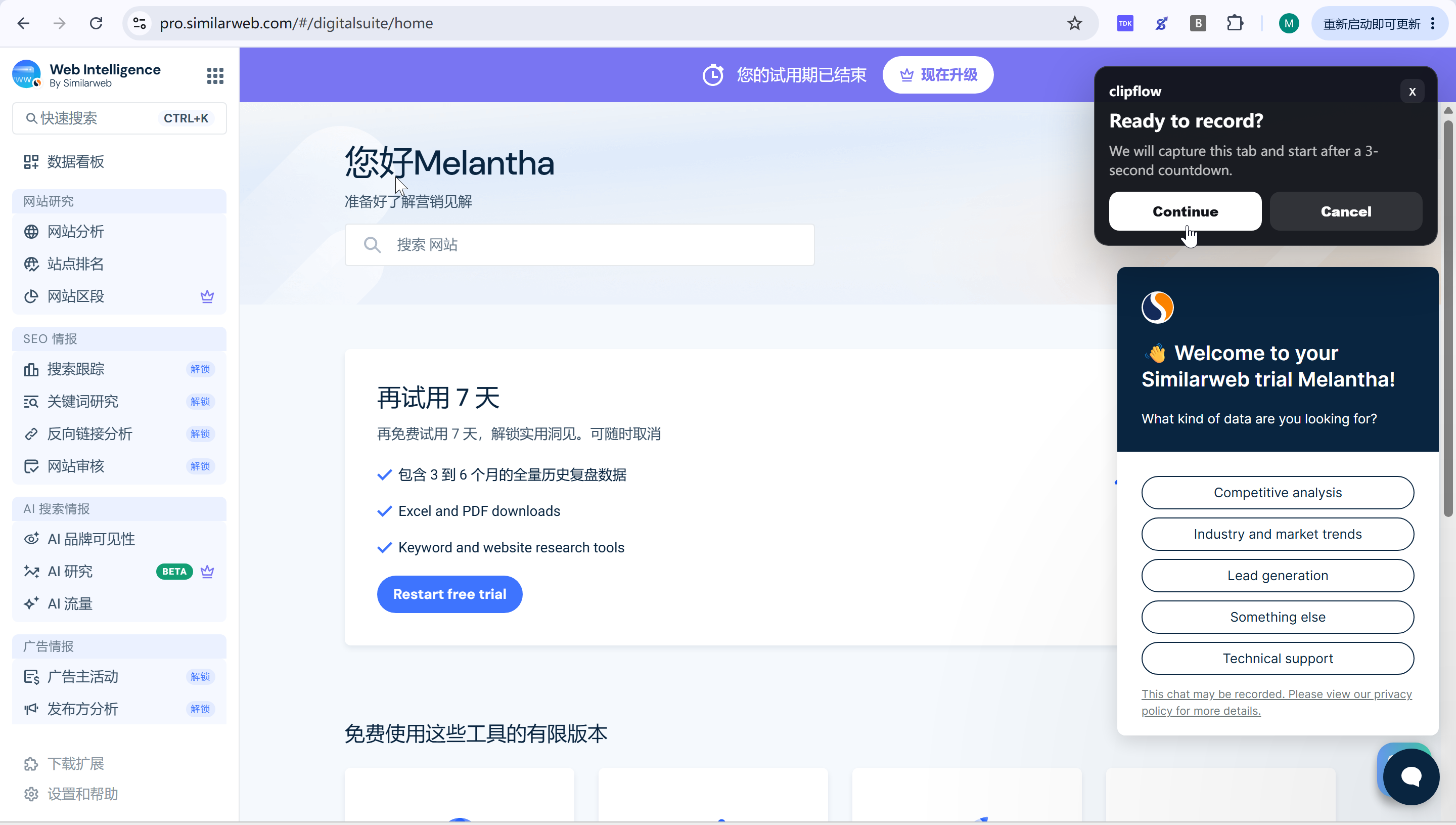Open 发布方分析 publisher analysis

119,709
